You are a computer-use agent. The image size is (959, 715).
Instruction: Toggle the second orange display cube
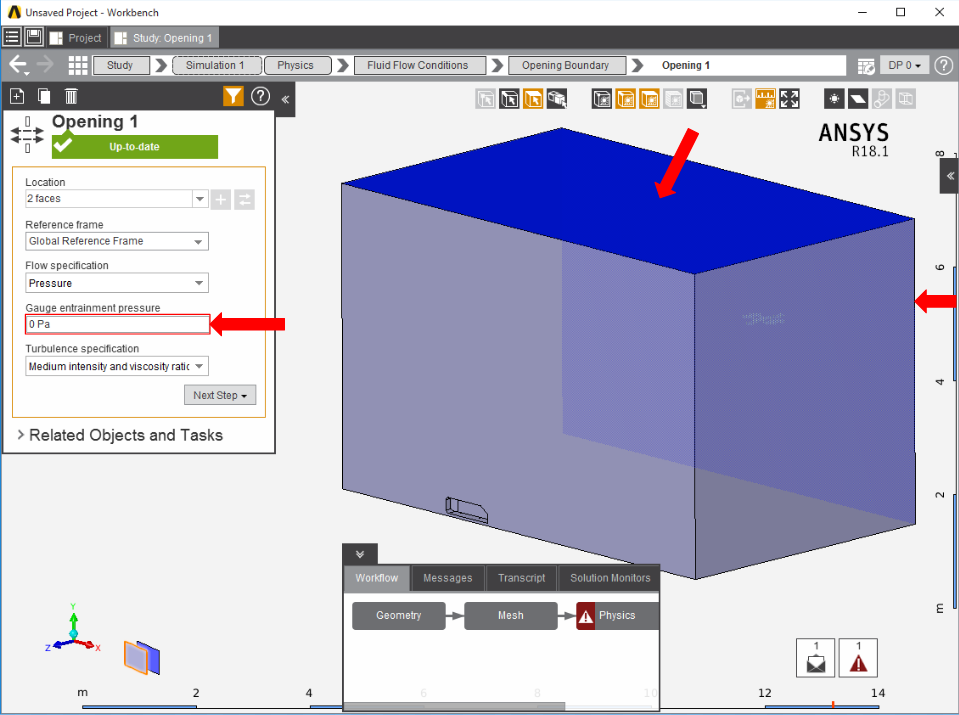click(650, 98)
